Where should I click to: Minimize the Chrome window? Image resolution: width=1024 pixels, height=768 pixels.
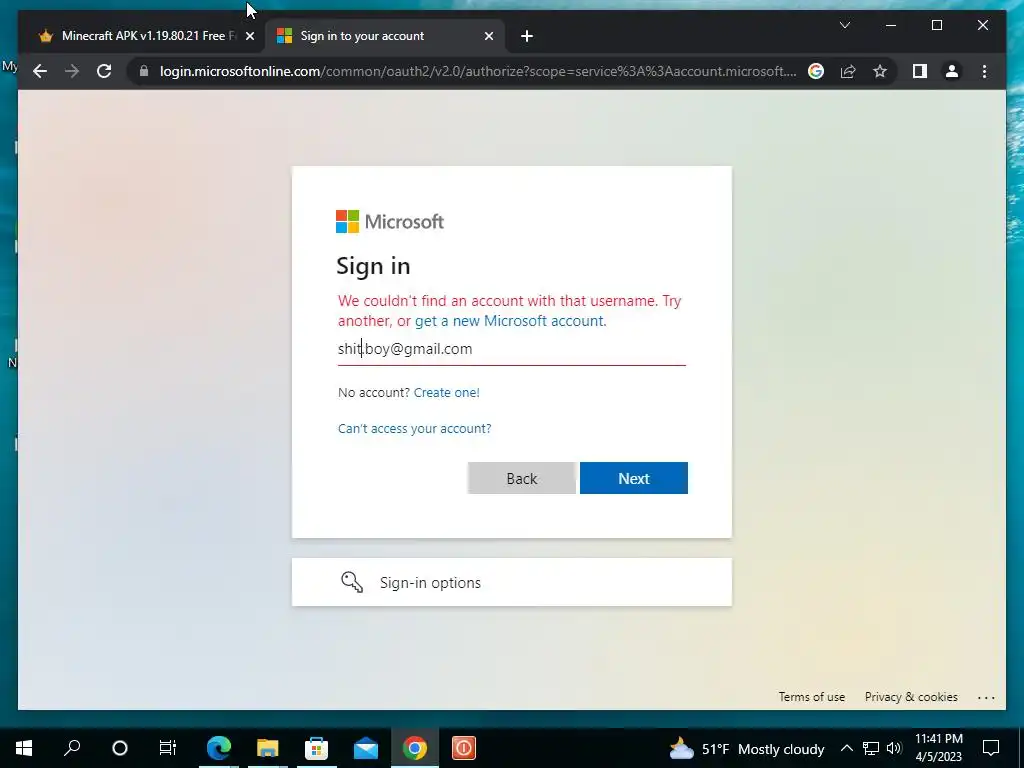pos(891,25)
